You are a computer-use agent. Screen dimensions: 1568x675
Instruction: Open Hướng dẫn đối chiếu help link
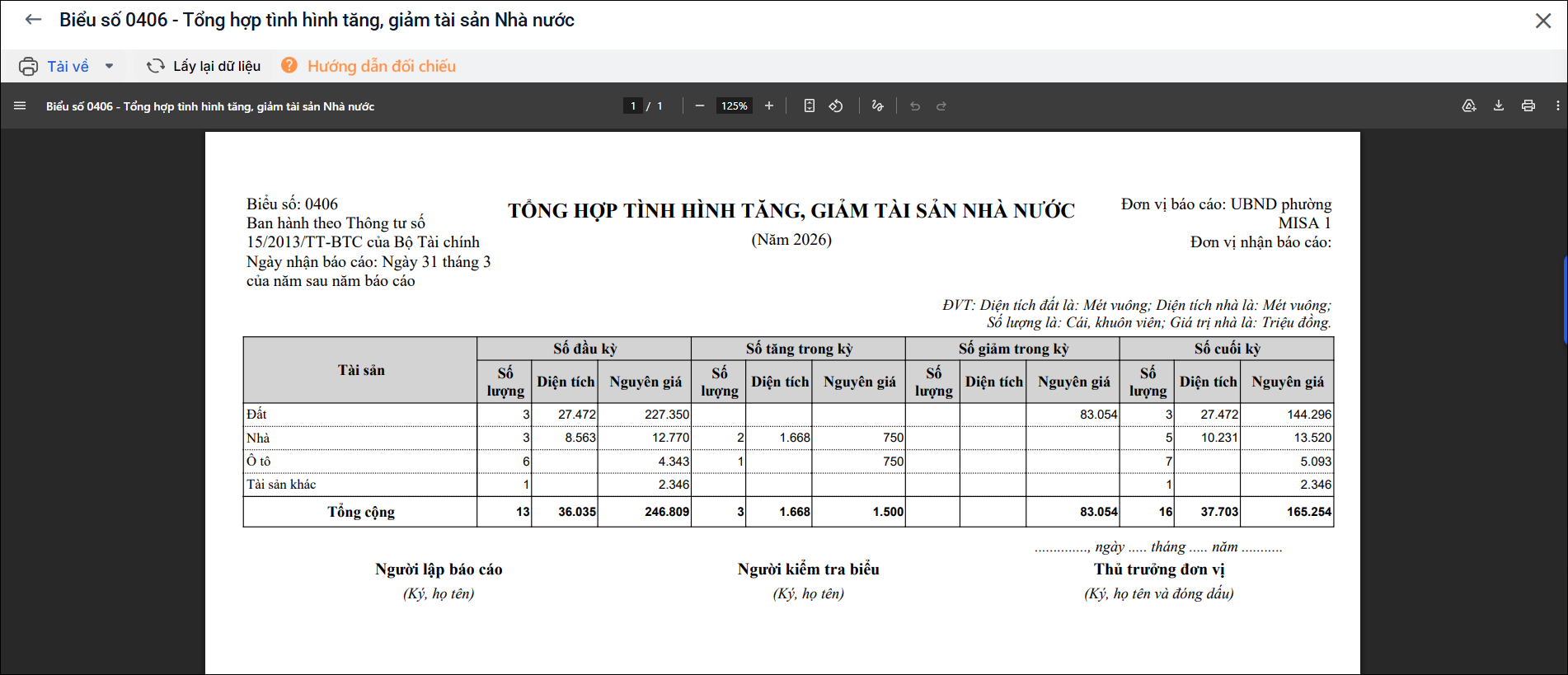369,66
